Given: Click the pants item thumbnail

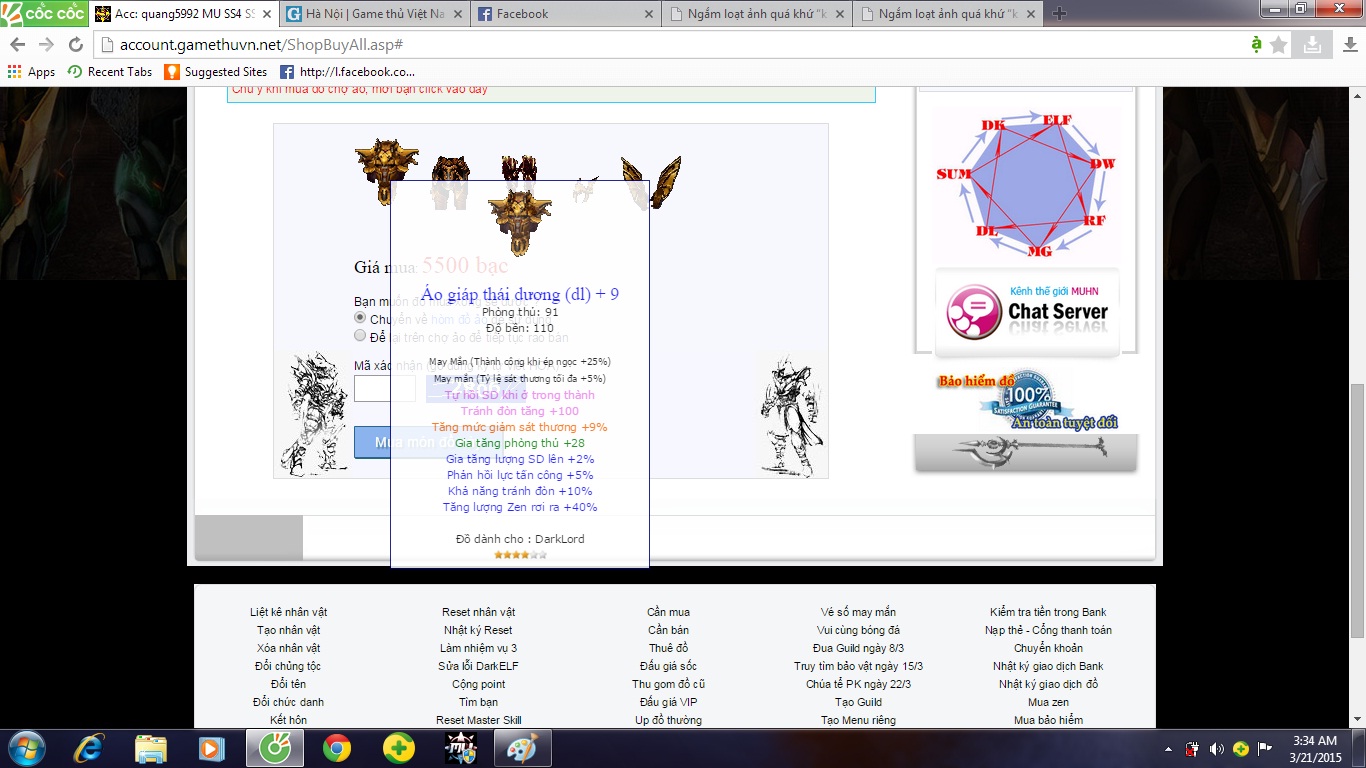Looking at the screenshot, I should 450,180.
